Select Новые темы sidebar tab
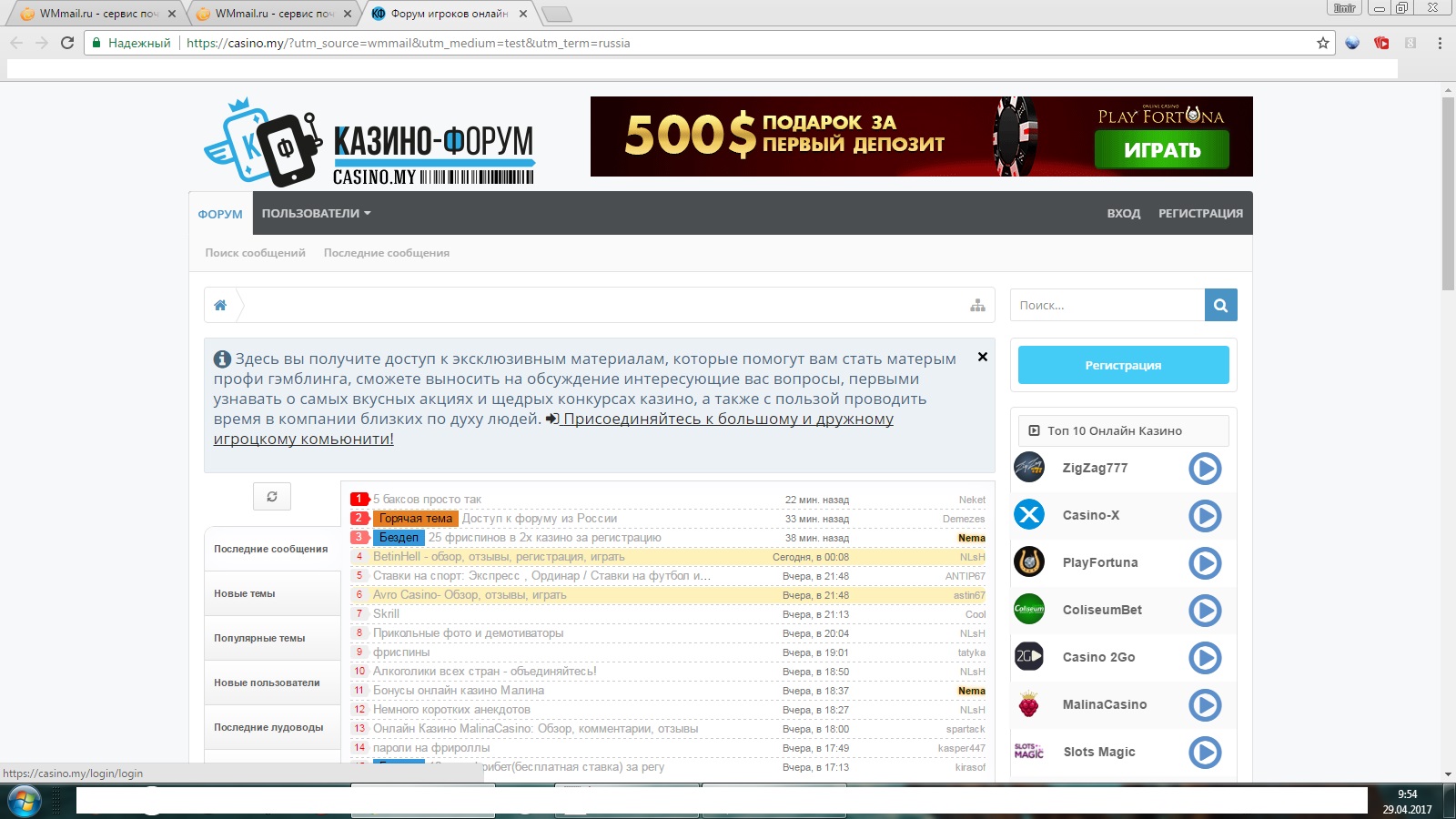The width and height of the screenshot is (1456, 819). (x=272, y=593)
